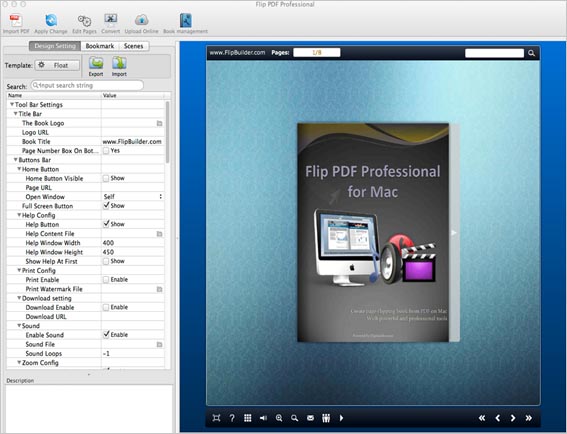Screen dimensions: 567x434
Task: Open the Edit Pages tool
Action: click(x=84, y=21)
